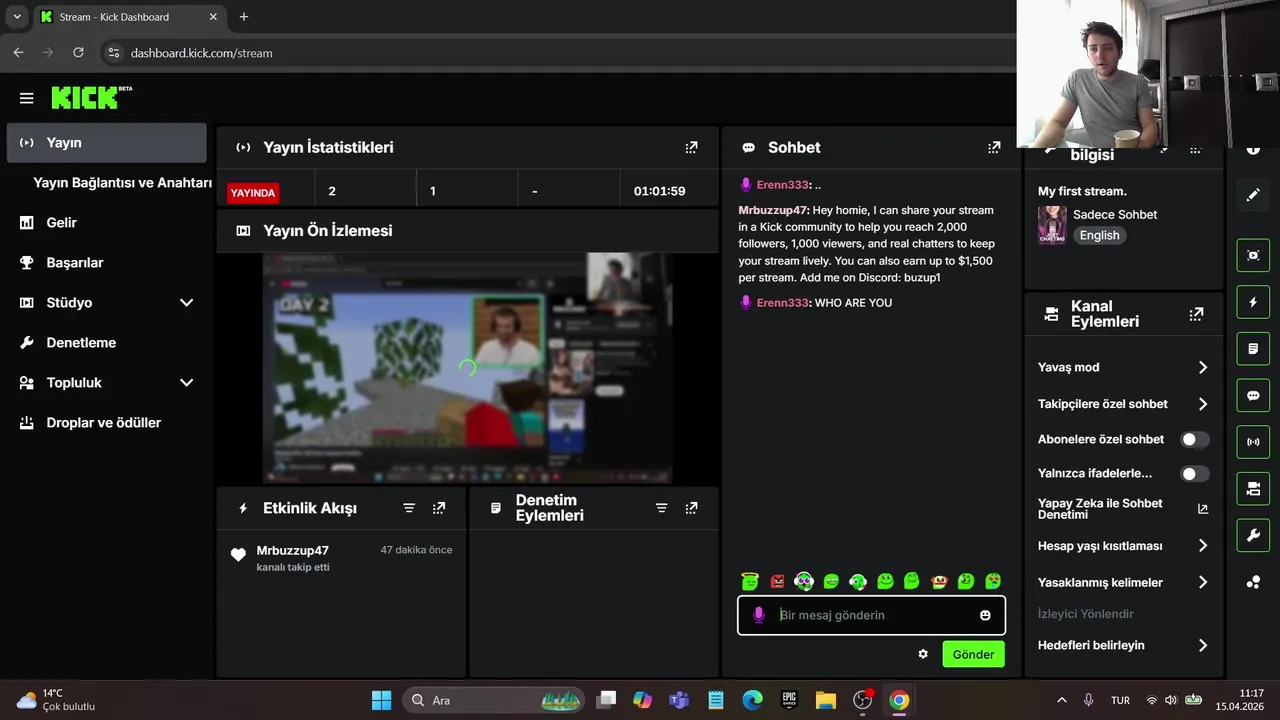Toggle the broadcast stats widget icon
The height and width of the screenshot is (720, 1280).
(1253, 442)
